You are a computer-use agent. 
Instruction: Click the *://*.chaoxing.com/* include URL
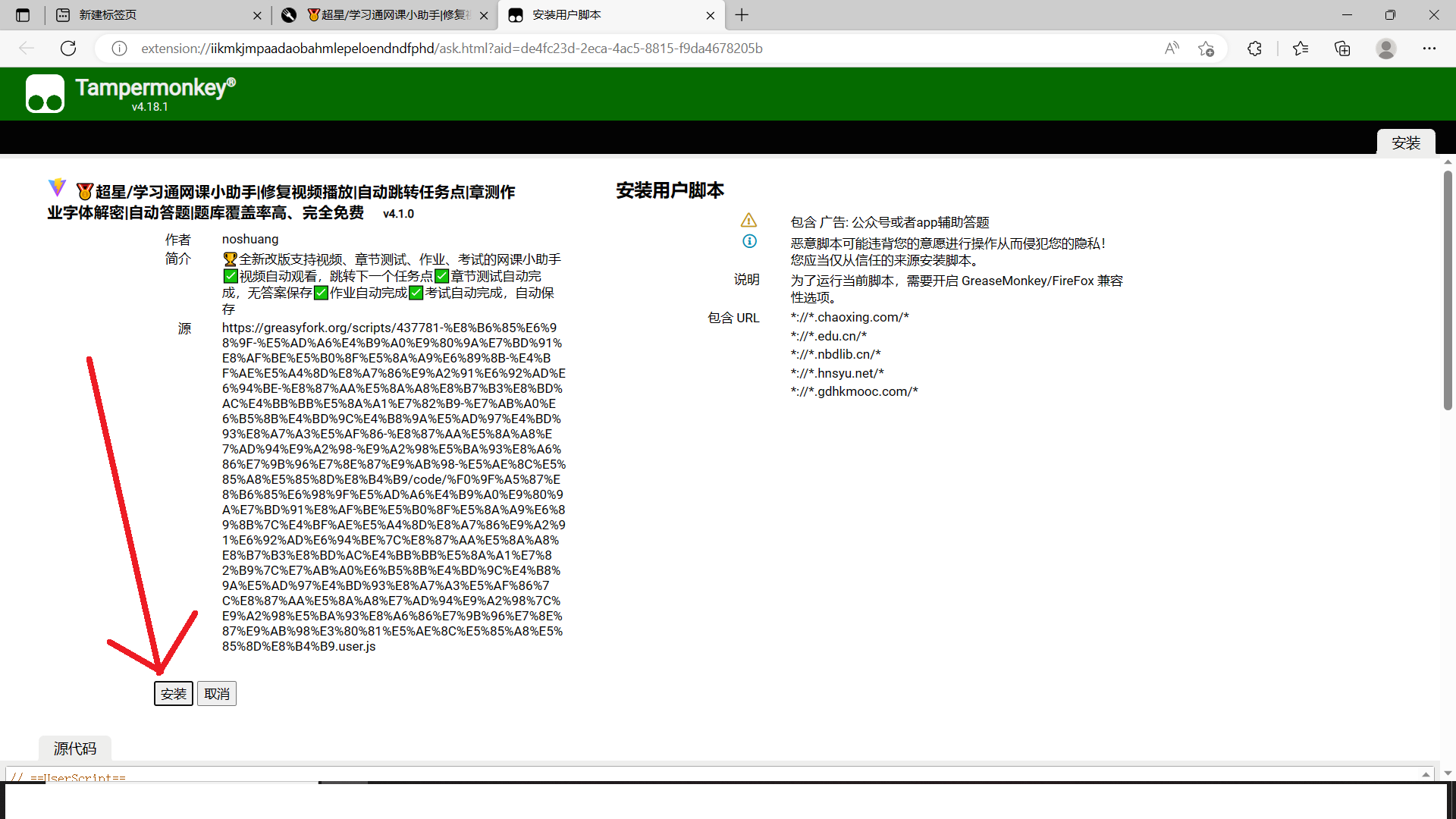[x=849, y=317]
